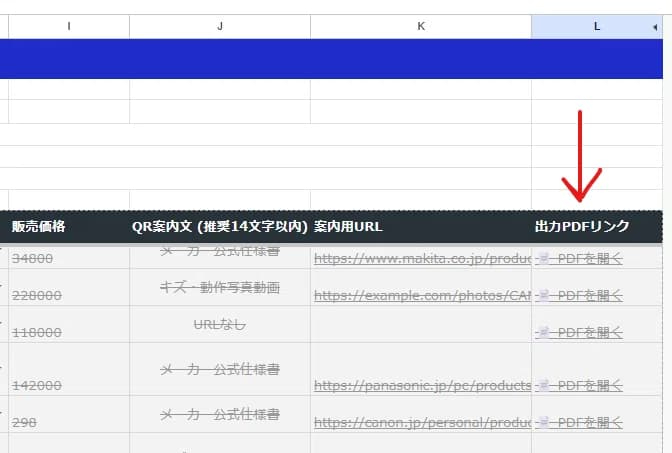The height and width of the screenshot is (453, 672).
Task: Open the example.com photos URL link
Action: click(422, 296)
